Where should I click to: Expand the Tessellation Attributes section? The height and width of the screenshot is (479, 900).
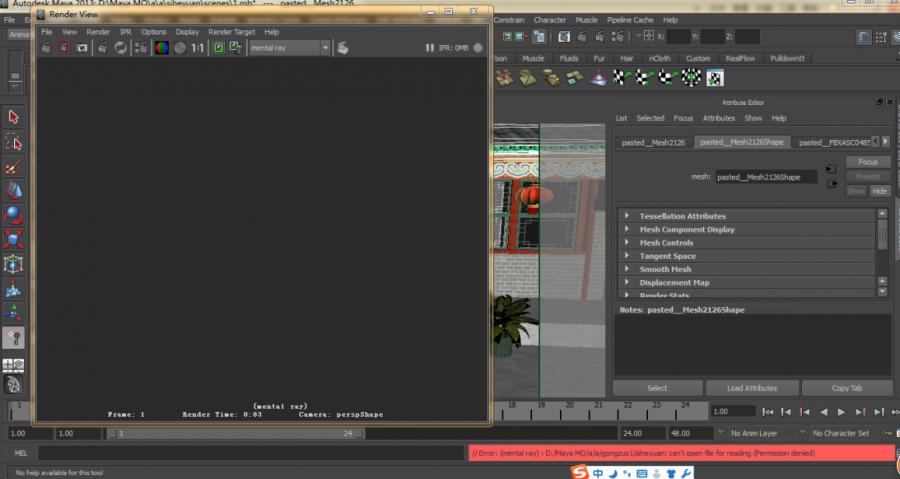[627, 216]
